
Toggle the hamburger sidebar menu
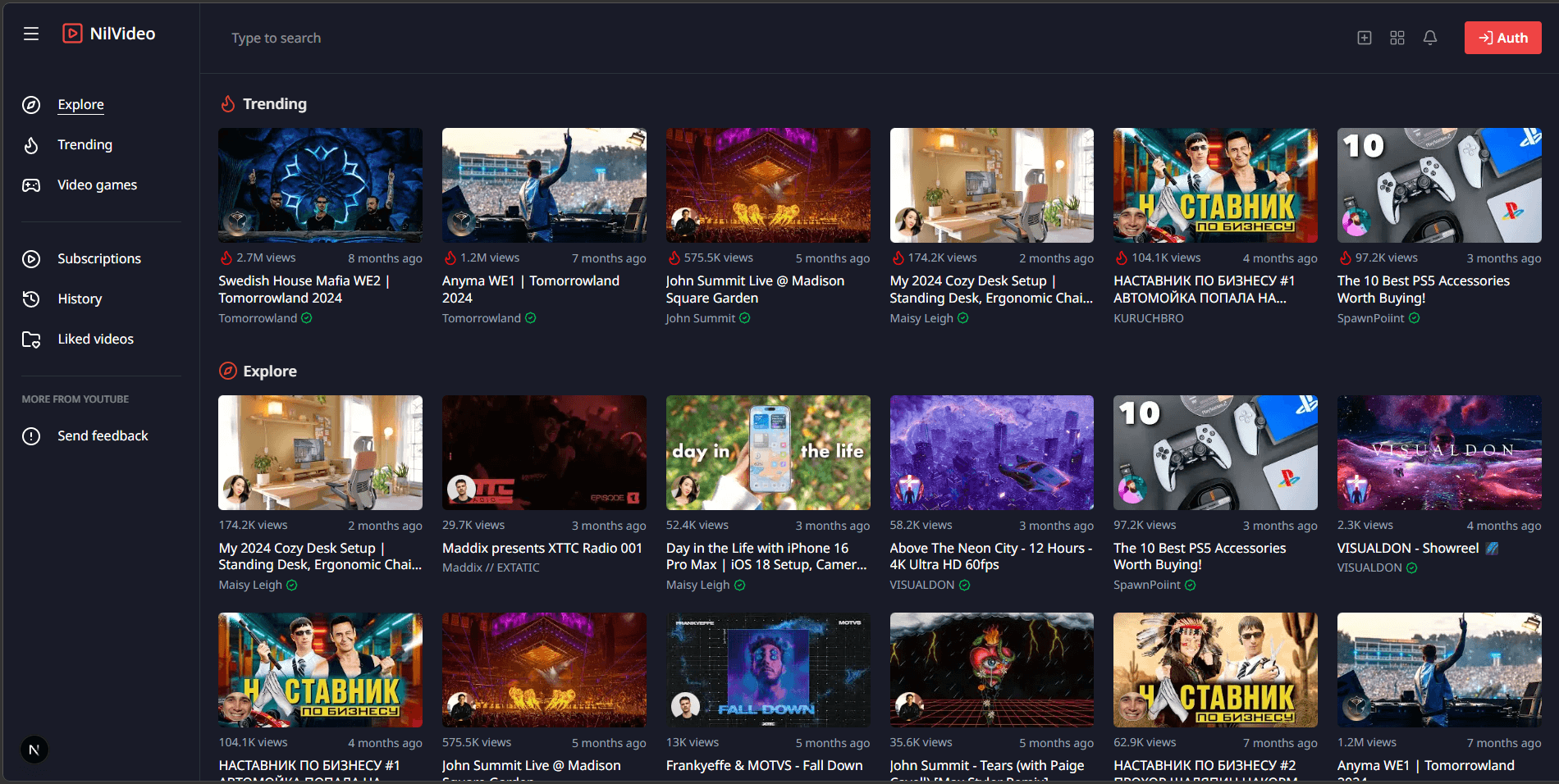31,34
